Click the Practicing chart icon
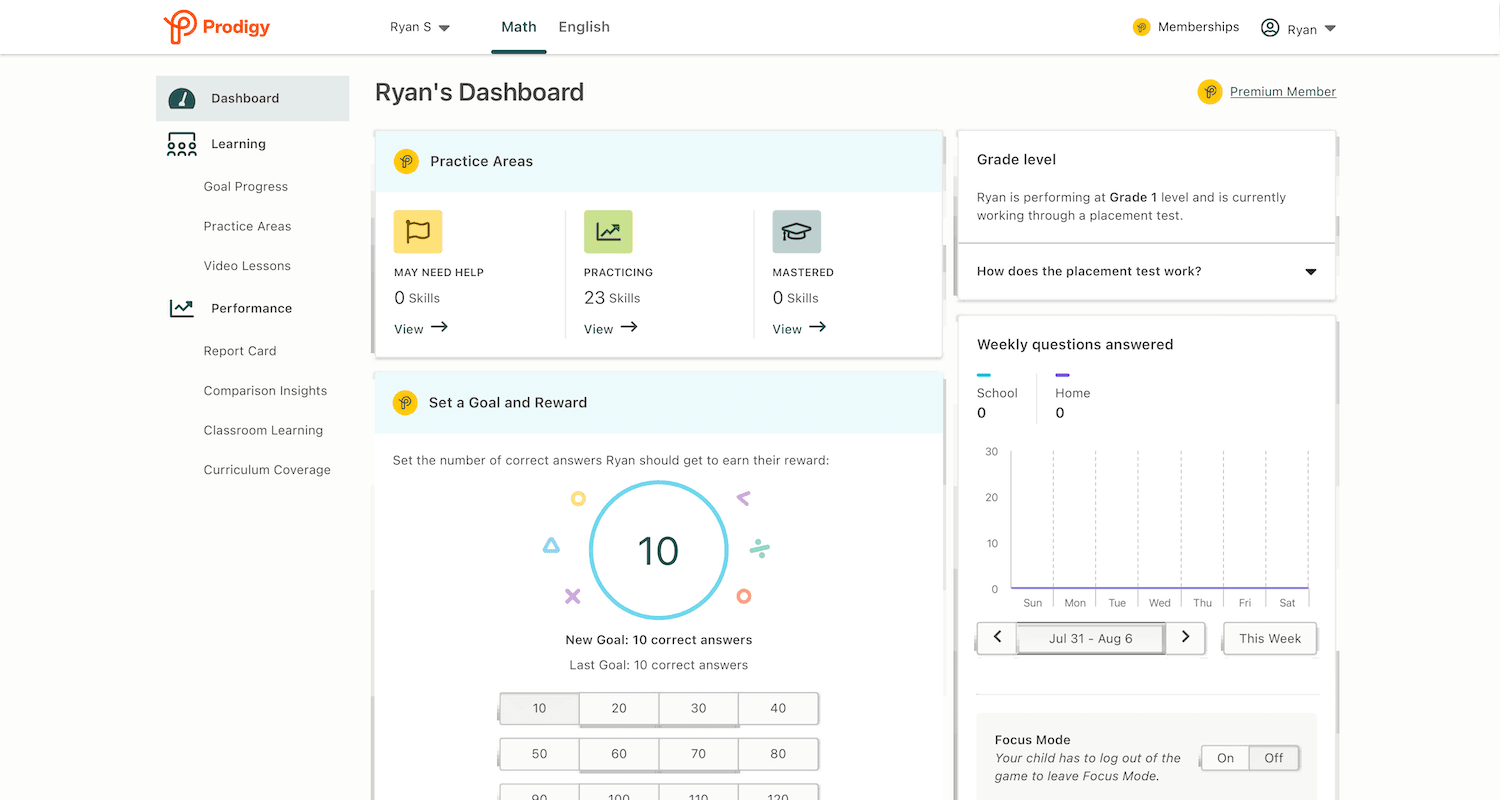This screenshot has width=1500, height=800. [608, 231]
